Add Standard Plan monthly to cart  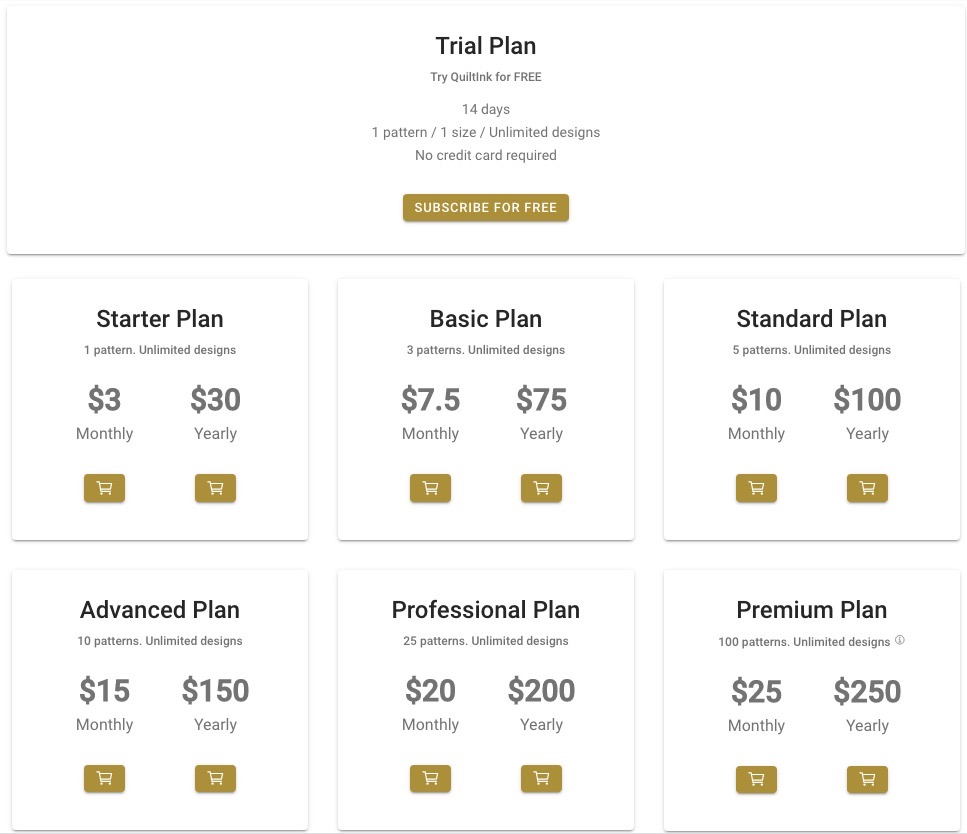(756, 488)
